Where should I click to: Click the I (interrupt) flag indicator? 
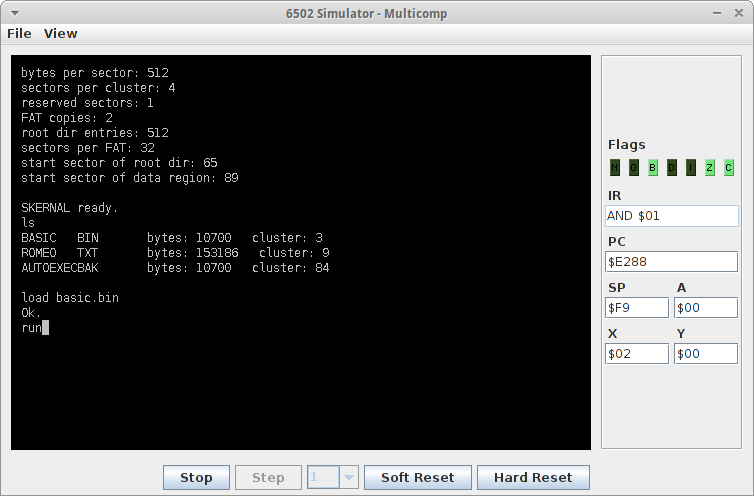tap(691, 168)
